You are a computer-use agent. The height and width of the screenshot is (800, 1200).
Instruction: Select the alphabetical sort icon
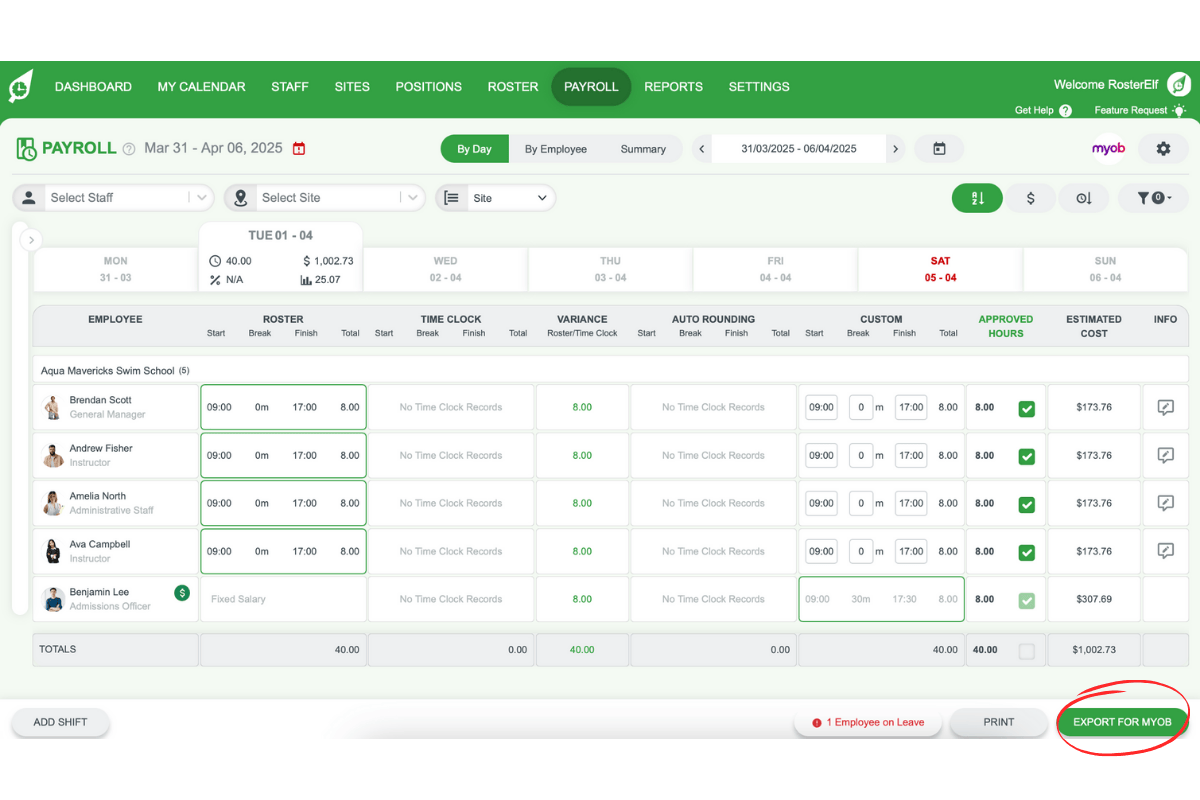click(x=977, y=198)
